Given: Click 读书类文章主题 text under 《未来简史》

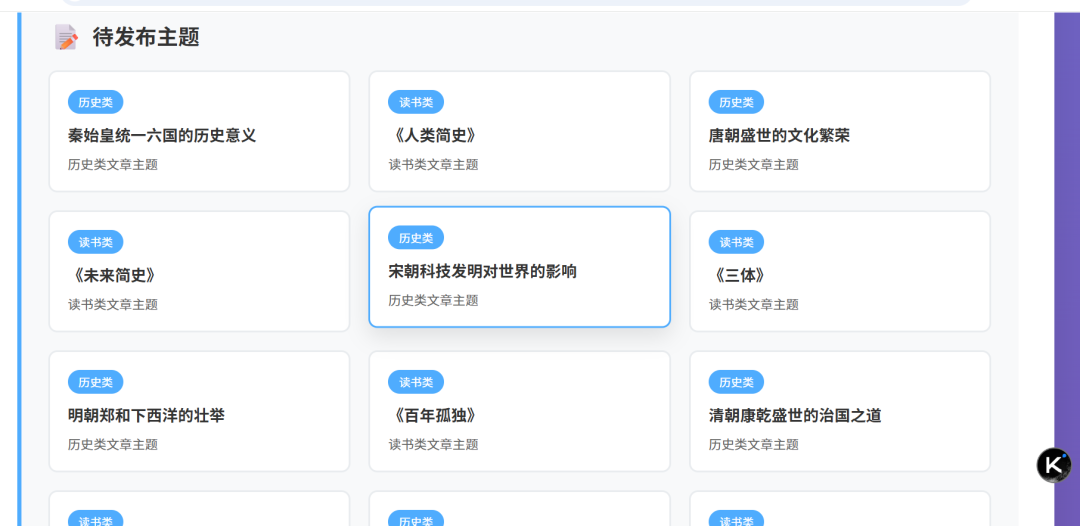Looking at the screenshot, I should [113, 304].
